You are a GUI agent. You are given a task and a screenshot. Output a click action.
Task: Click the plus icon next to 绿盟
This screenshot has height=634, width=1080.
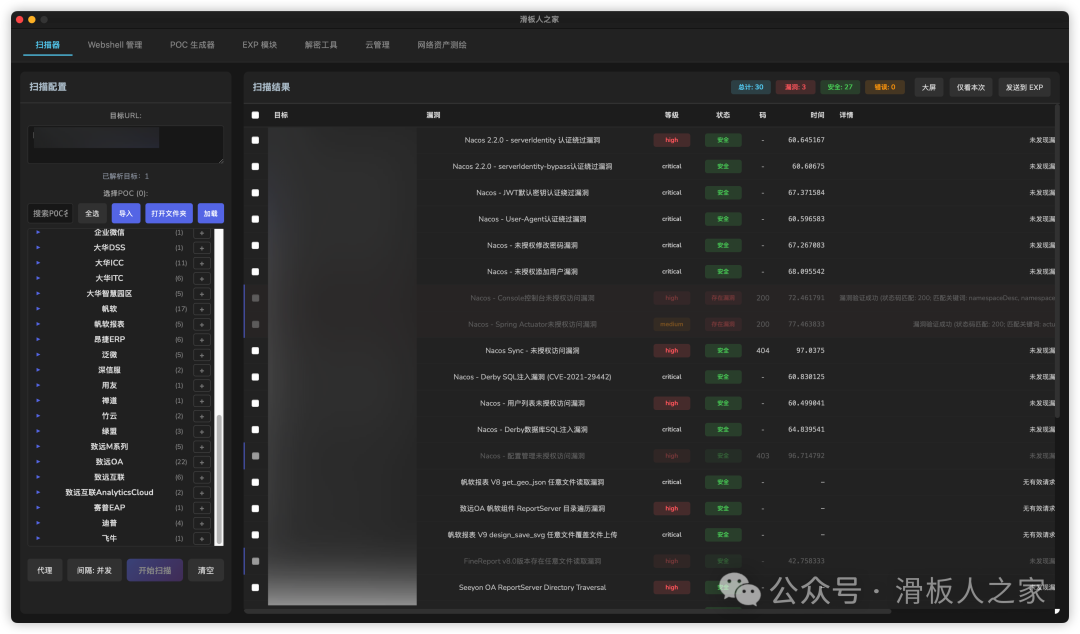click(x=202, y=431)
